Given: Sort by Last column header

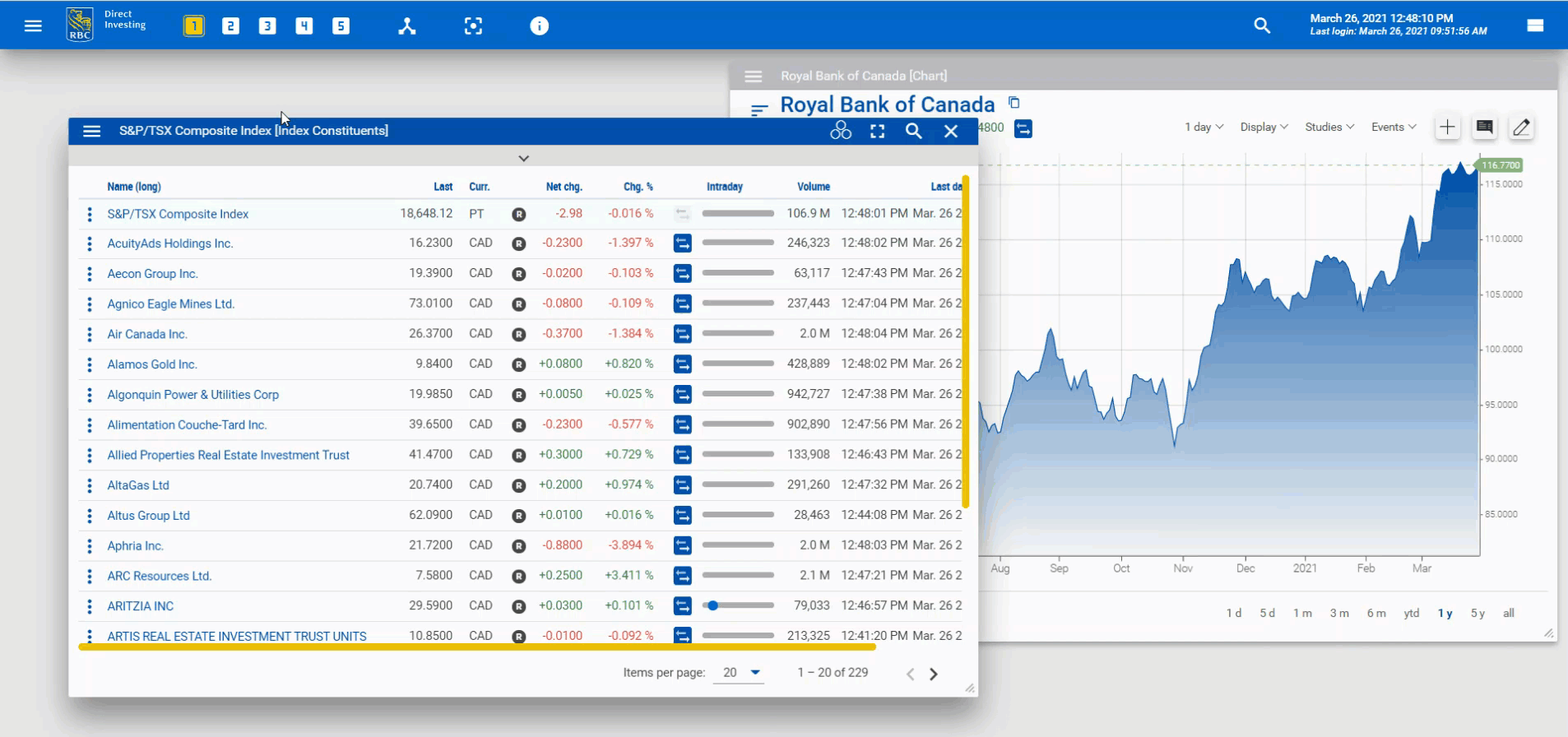Looking at the screenshot, I should (x=443, y=187).
